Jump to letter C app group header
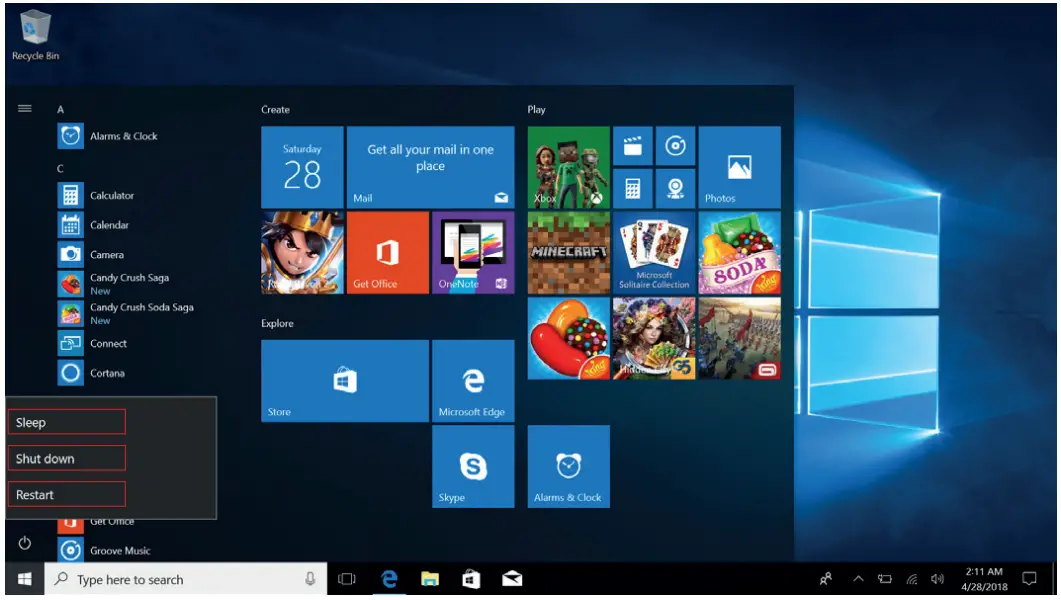The width and height of the screenshot is (1061, 600). point(61,169)
